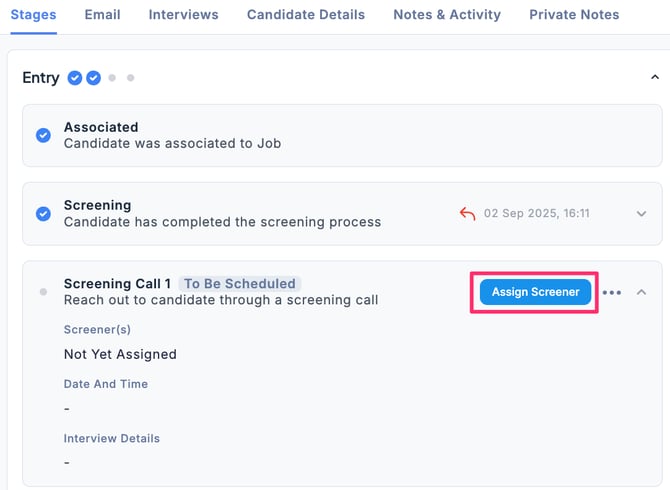Expand the Screening stage row

click(x=641, y=213)
